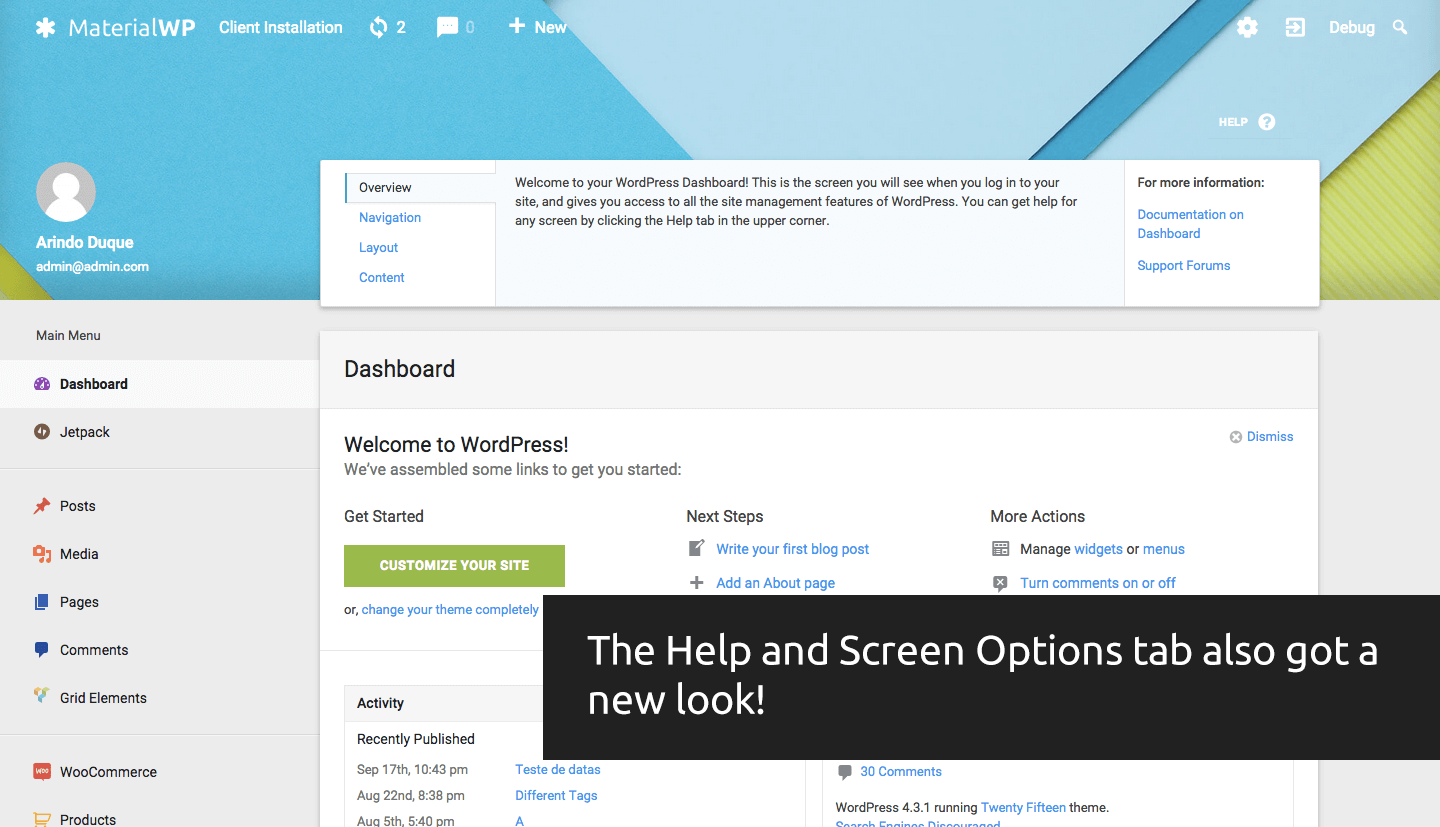
Task: Click the Help question mark icon
Action: tap(1267, 122)
